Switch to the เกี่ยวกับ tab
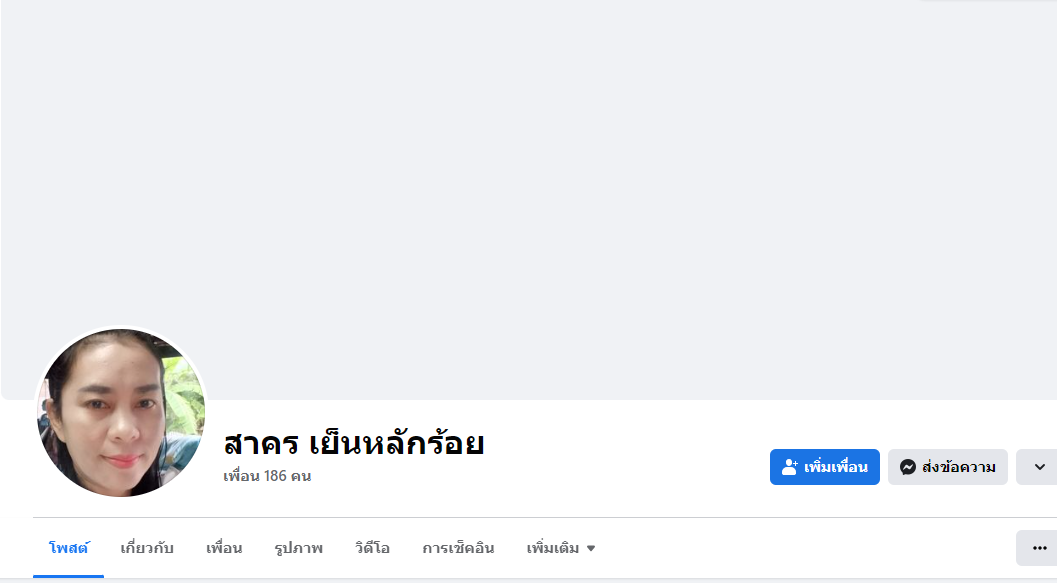This screenshot has width=1057, height=583. 147,548
